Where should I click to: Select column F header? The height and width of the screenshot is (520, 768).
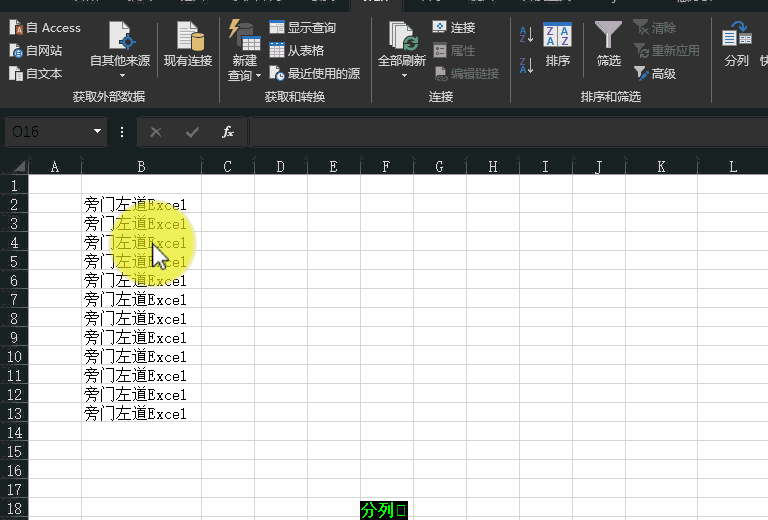386,167
